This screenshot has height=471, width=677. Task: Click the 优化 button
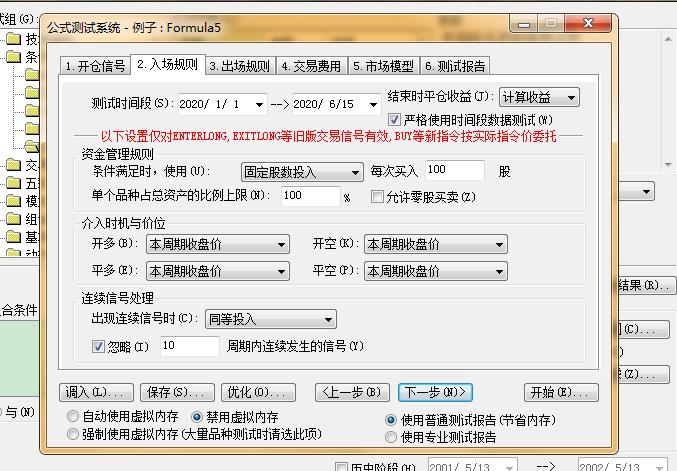coord(258,392)
